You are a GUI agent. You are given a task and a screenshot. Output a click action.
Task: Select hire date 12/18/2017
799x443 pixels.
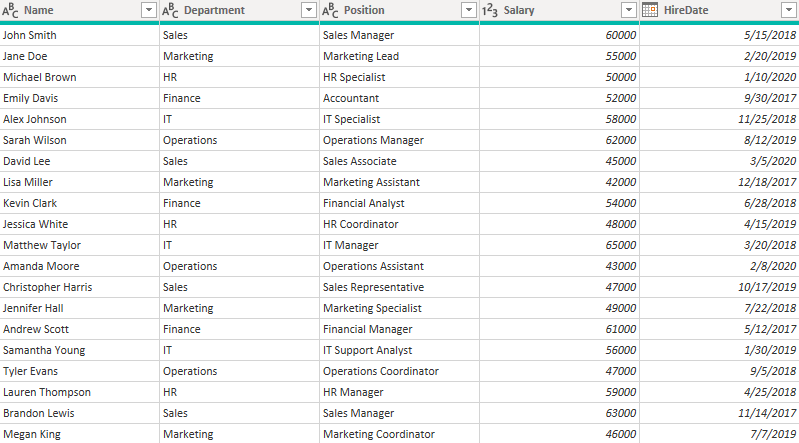tap(720, 182)
